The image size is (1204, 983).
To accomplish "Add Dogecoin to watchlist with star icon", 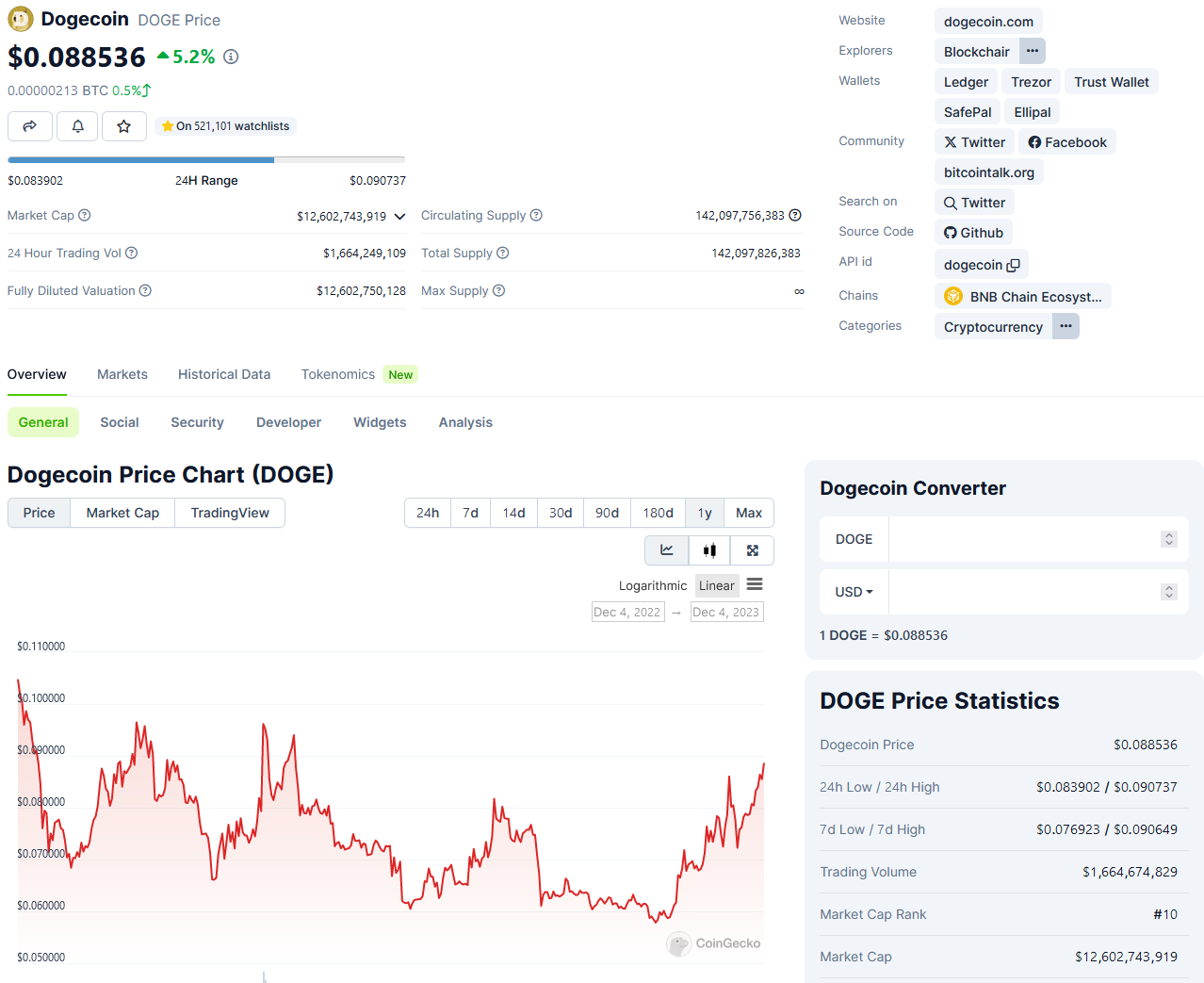I will 123,126.
